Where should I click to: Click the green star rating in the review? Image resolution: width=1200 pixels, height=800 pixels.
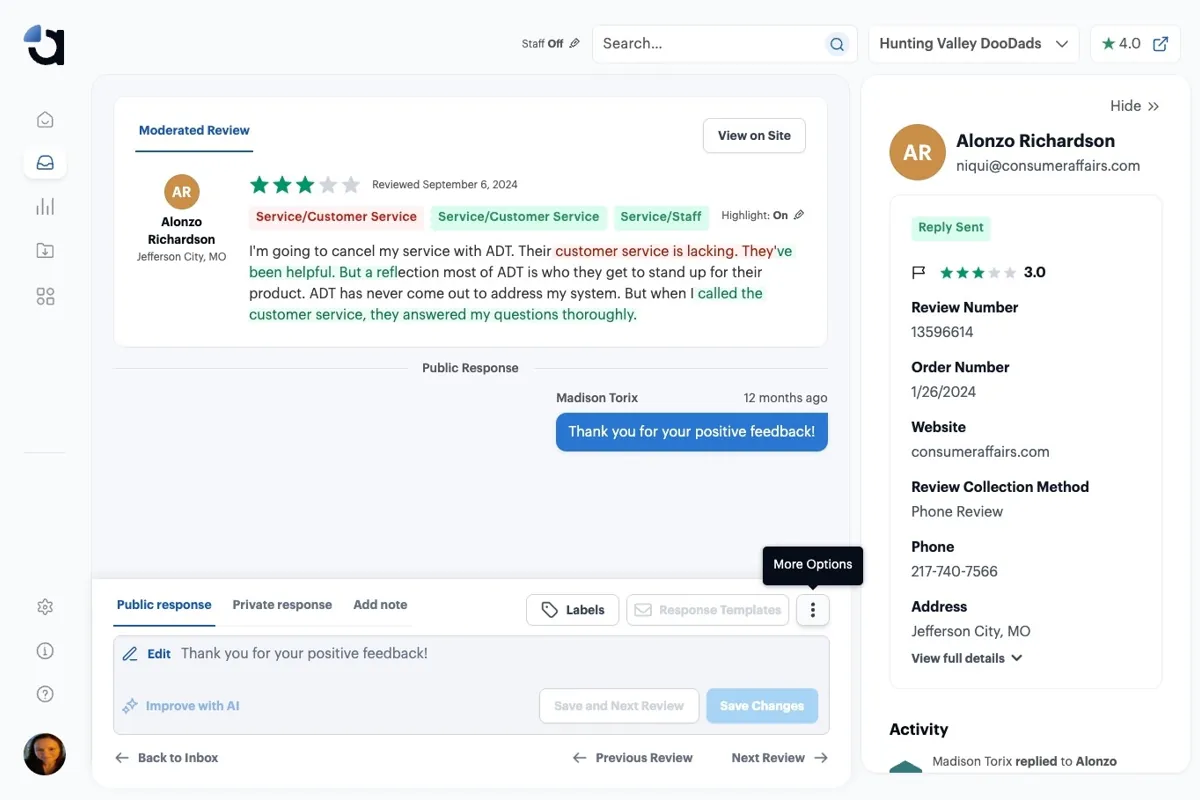point(304,185)
